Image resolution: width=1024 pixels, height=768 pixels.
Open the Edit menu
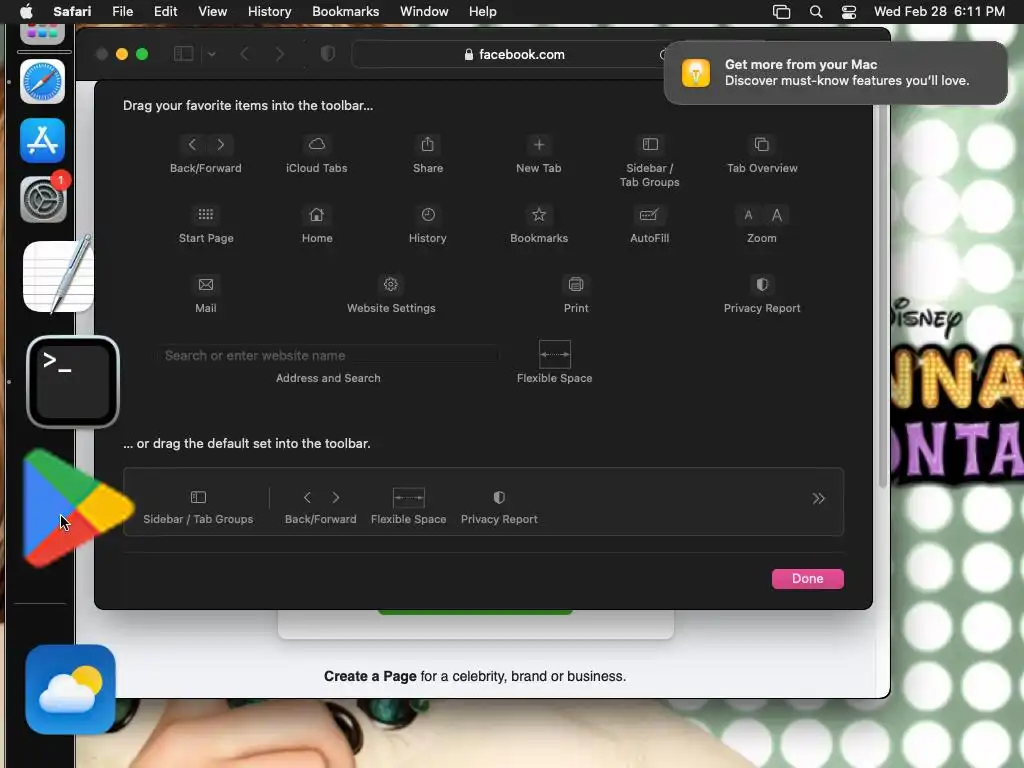coord(165,11)
